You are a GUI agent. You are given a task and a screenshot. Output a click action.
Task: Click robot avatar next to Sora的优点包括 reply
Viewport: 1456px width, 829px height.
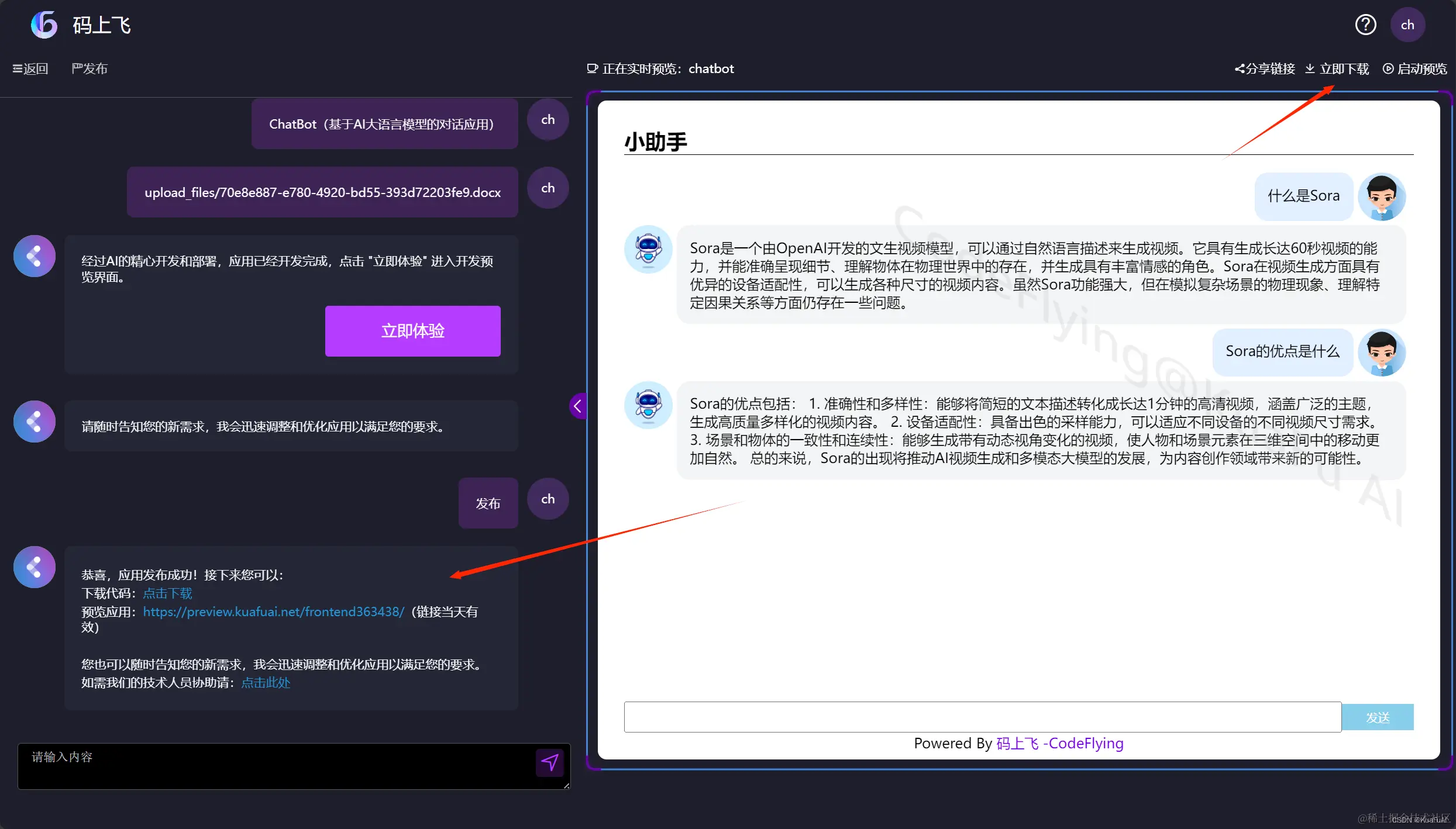(648, 405)
